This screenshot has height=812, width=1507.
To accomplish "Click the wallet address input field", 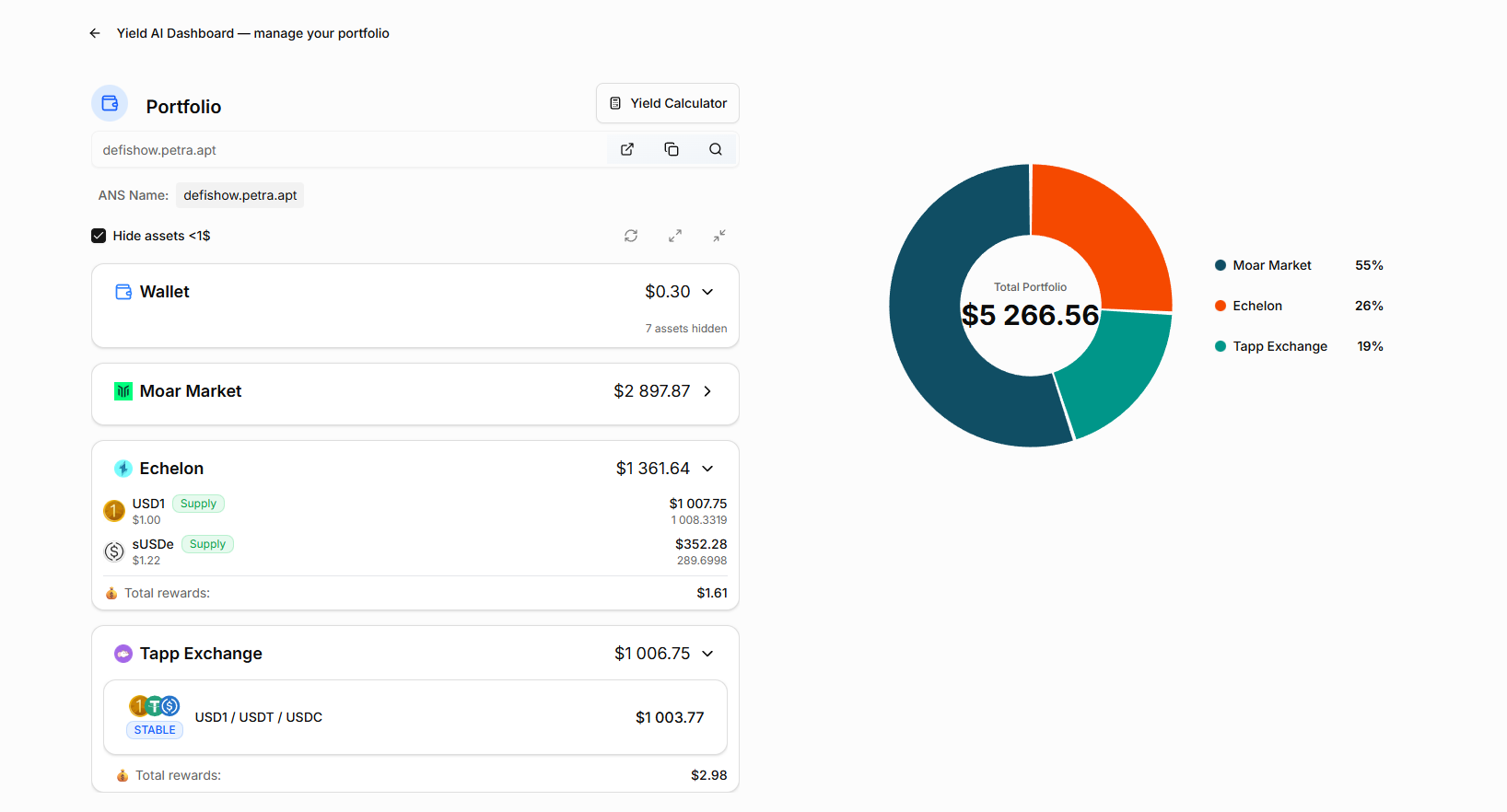I will coord(350,150).
